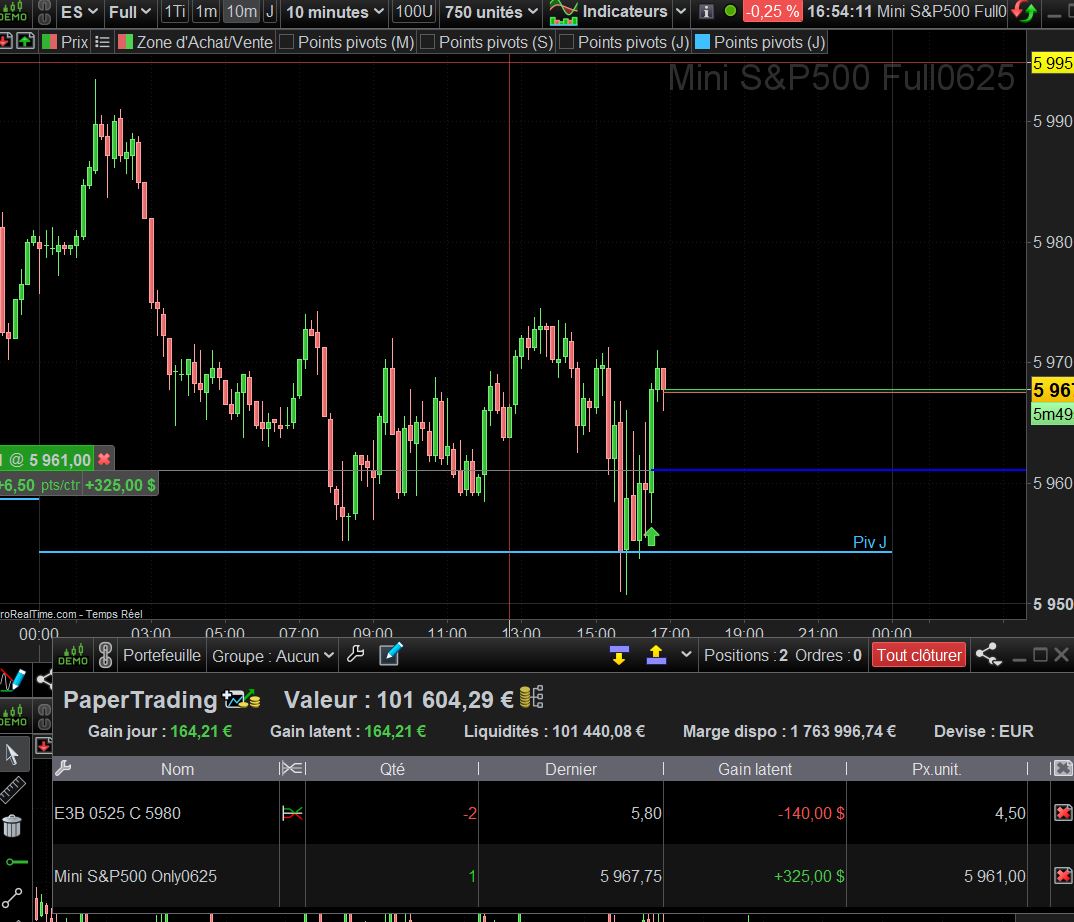Close Mini S&P500 Only0625 position
This screenshot has width=1074, height=922.
pos(1062,875)
